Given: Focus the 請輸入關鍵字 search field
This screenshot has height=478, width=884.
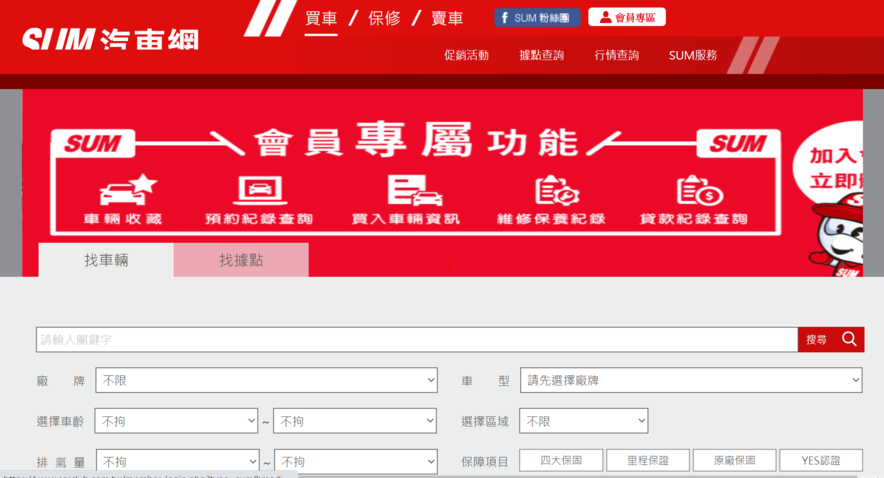Looking at the screenshot, I should [x=417, y=339].
